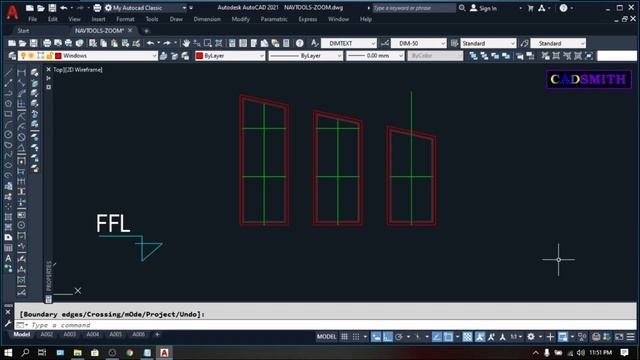Image resolution: width=640 pixels, height=360 pixels.
Task: Select the Linear dimension tool
Action: [21, 73]
